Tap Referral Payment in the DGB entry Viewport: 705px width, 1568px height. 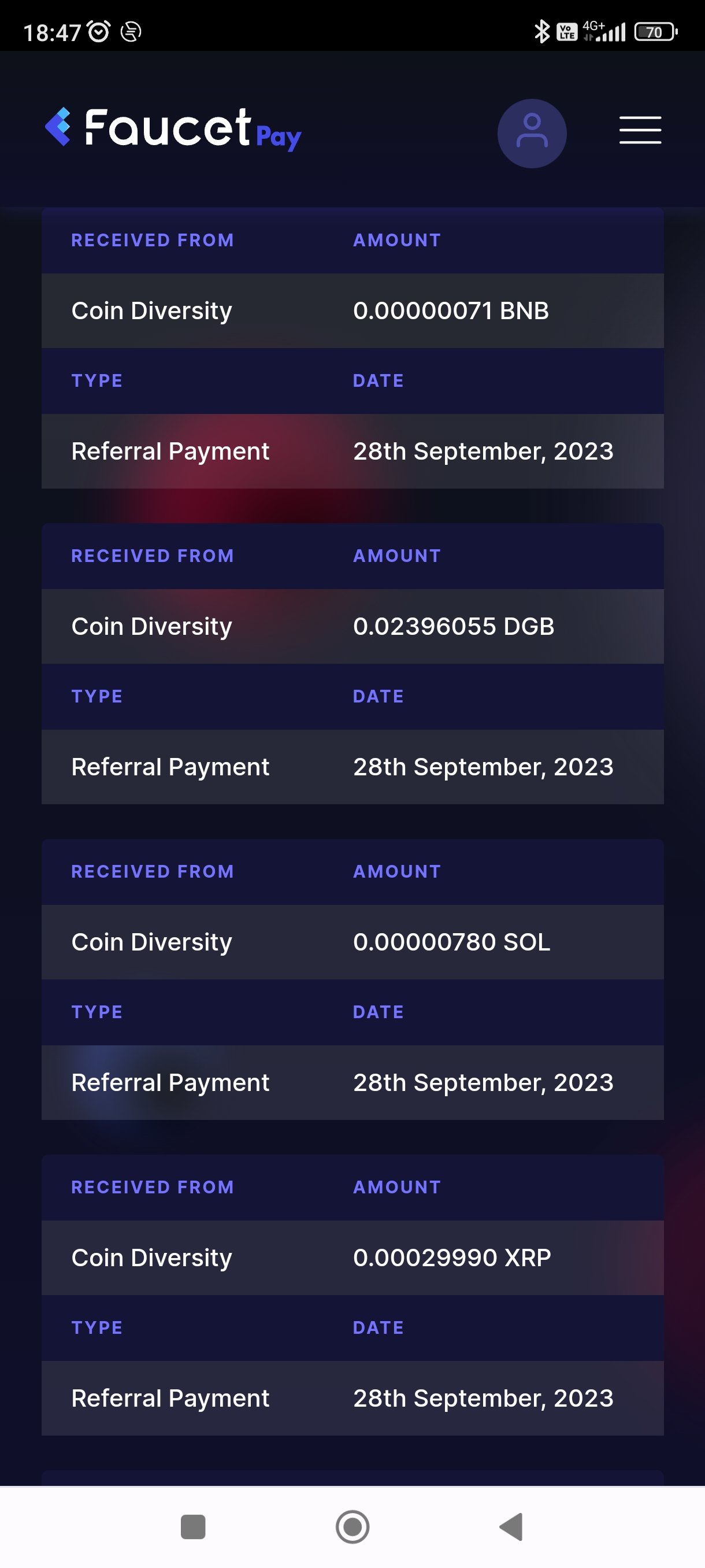coord(170,767)
